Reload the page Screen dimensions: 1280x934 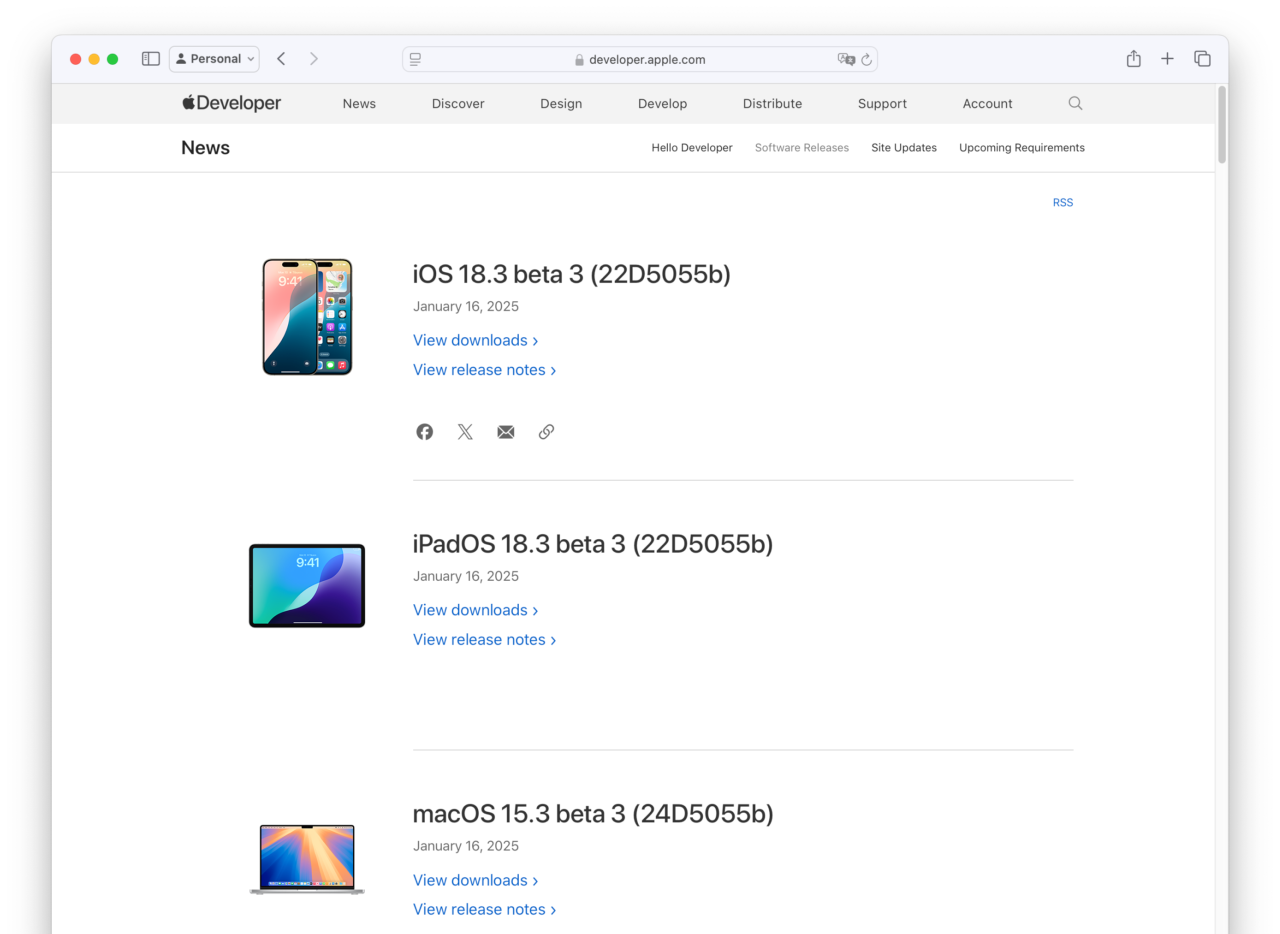click(867, 60)
